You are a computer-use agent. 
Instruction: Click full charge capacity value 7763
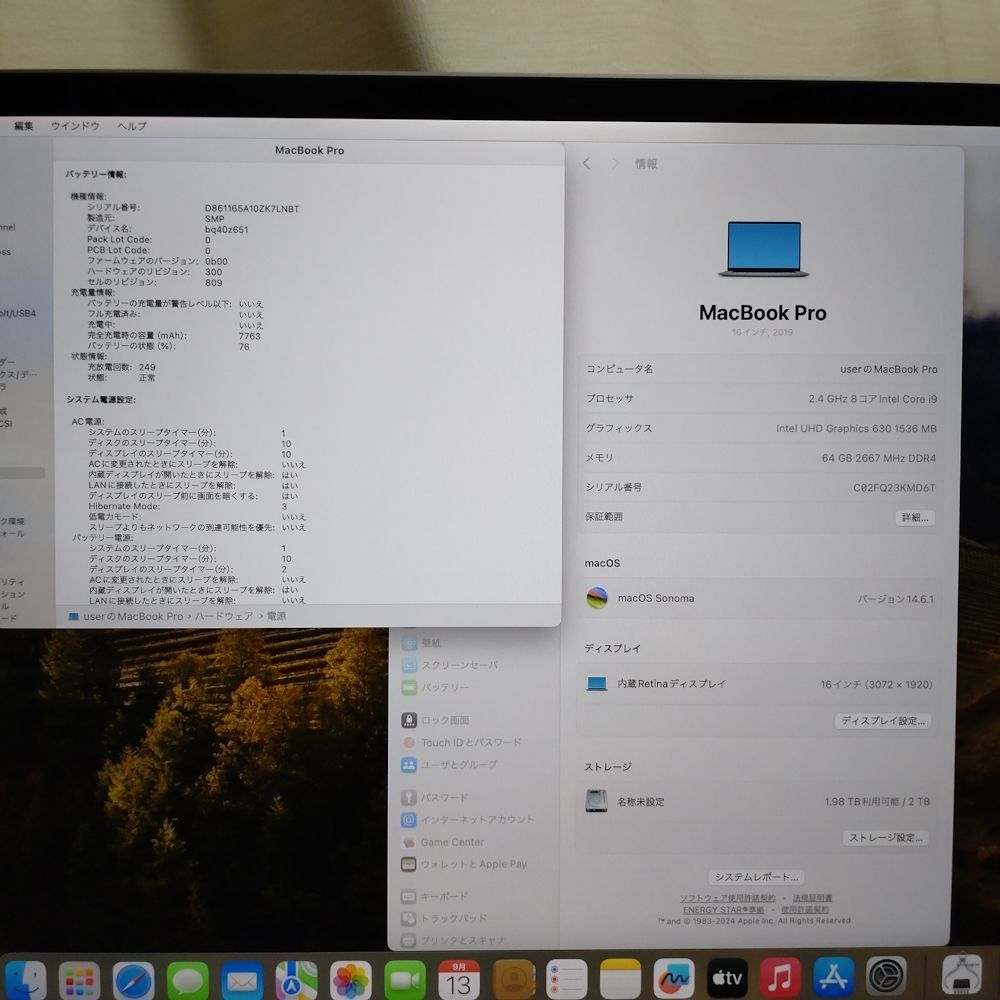[249, 336]
